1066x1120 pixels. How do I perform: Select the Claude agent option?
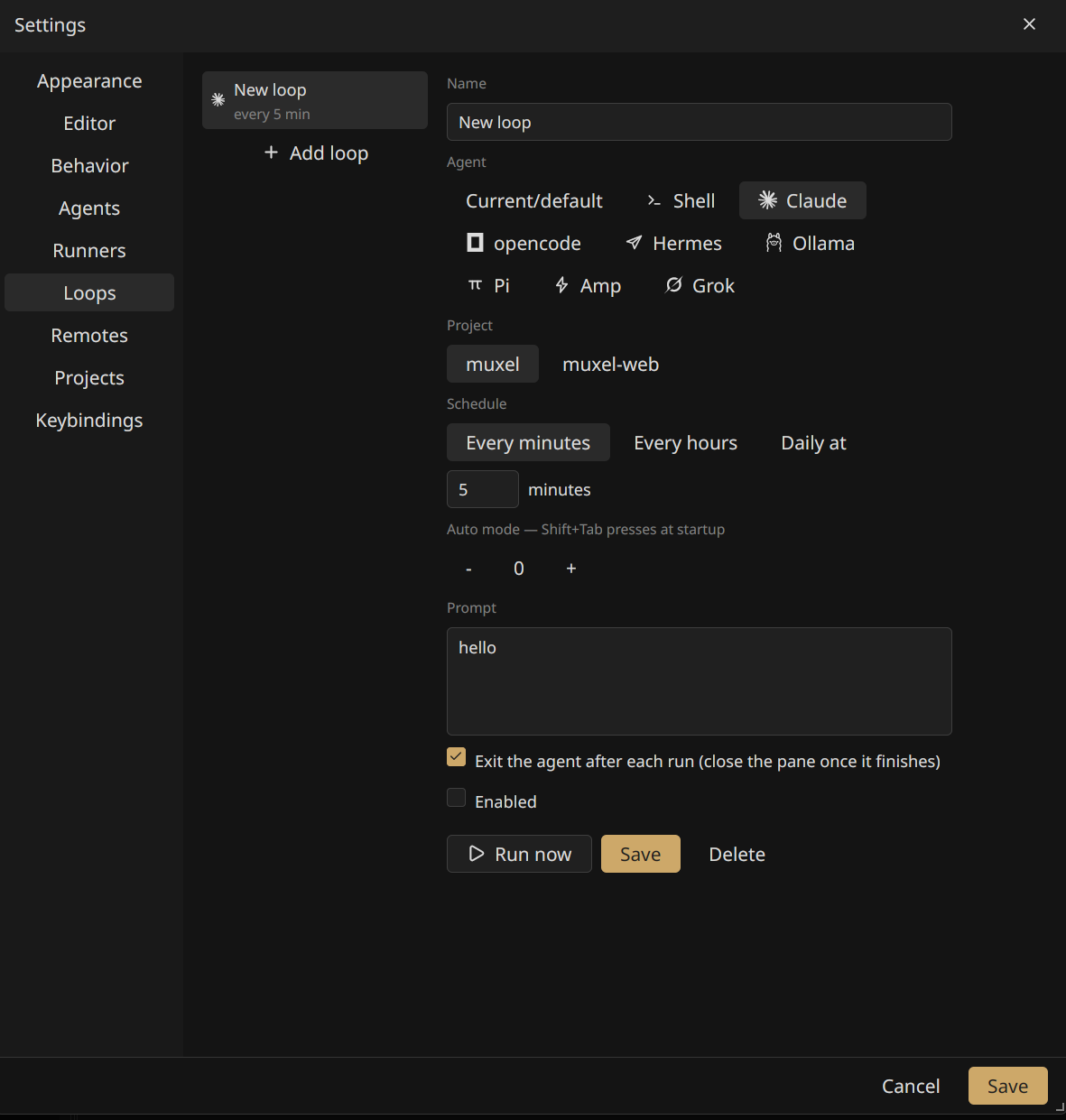pyautogui.click(x=802, y=200)
